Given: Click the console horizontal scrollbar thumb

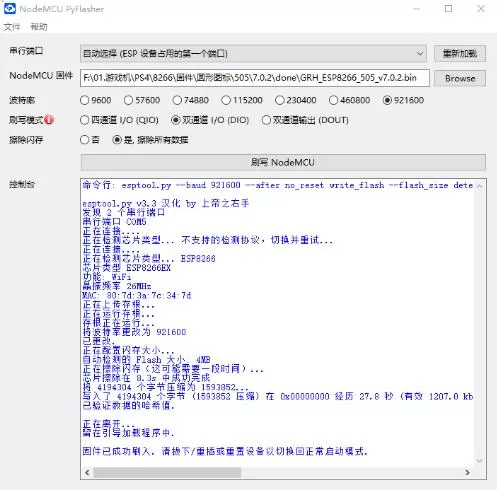Looking at the screenshot, I should tap(167, 472).
